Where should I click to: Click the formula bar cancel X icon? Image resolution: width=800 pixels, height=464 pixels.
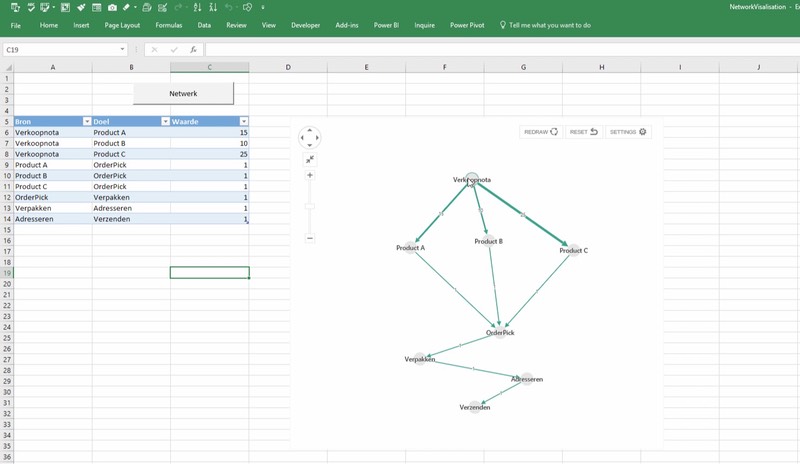click(x=154, y=50)
